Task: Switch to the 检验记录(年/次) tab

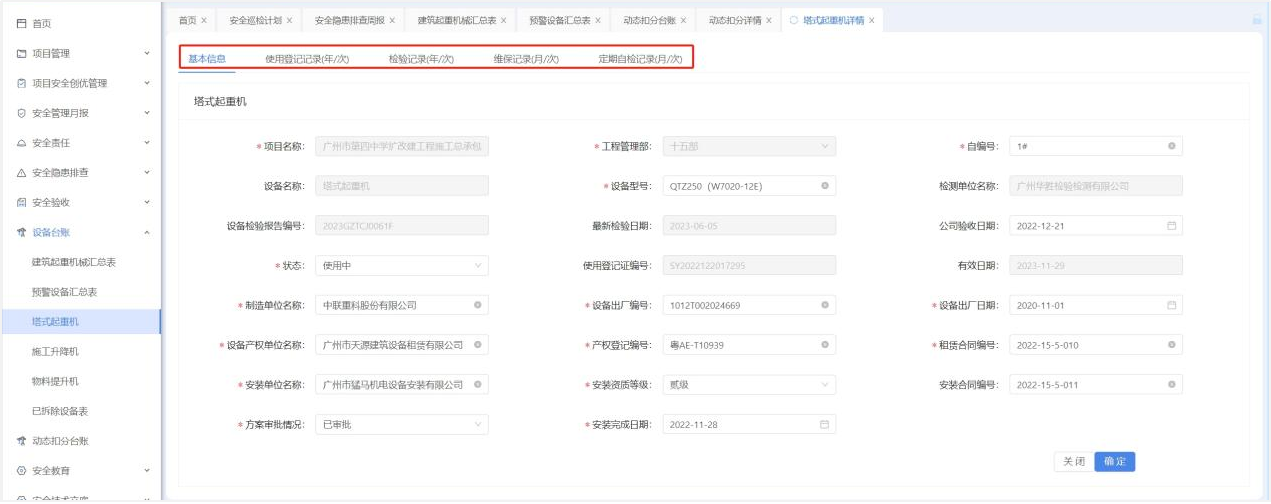Action: [421, 59]
